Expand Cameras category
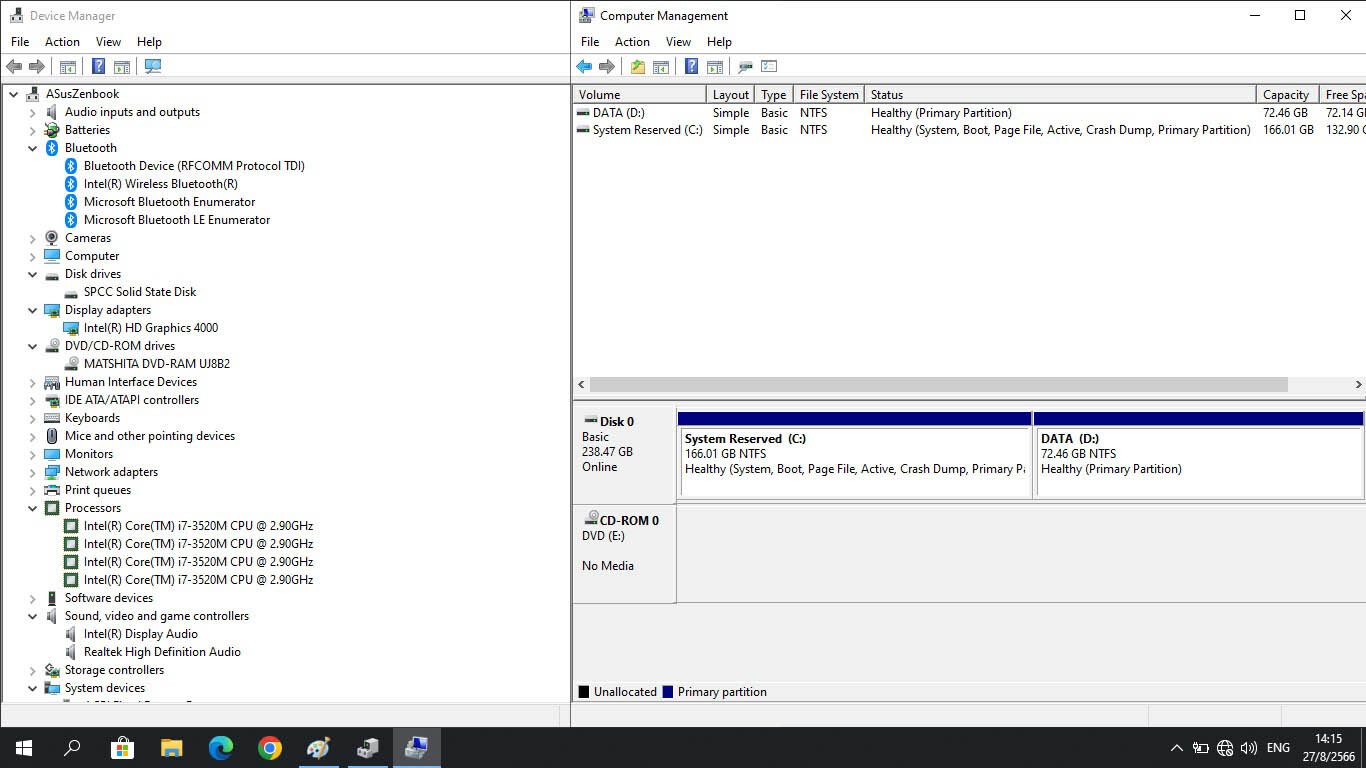The width and height of the screenshot is (1366, 768). pyautogui.click(x=32, y=238)
